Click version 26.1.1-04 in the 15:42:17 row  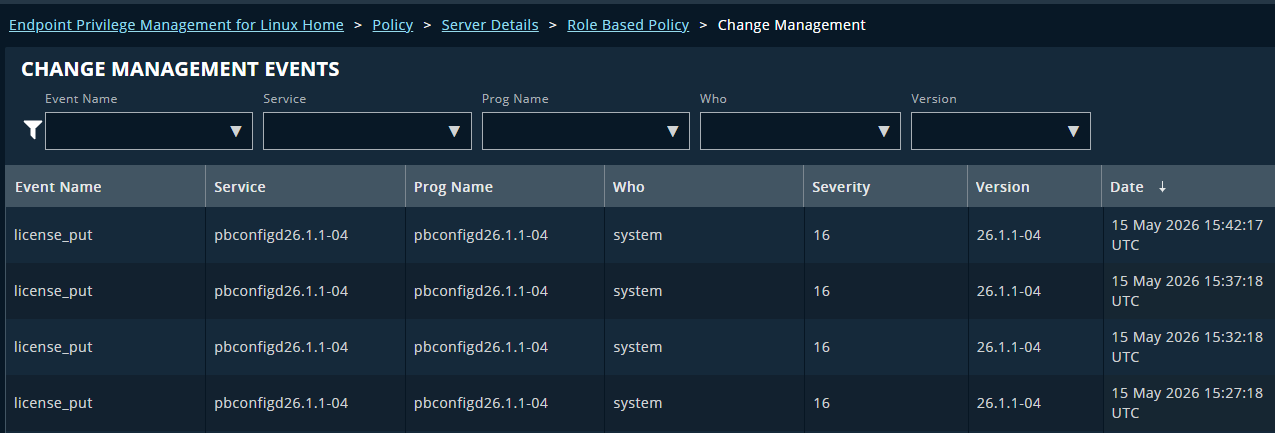click(1008, 235)
